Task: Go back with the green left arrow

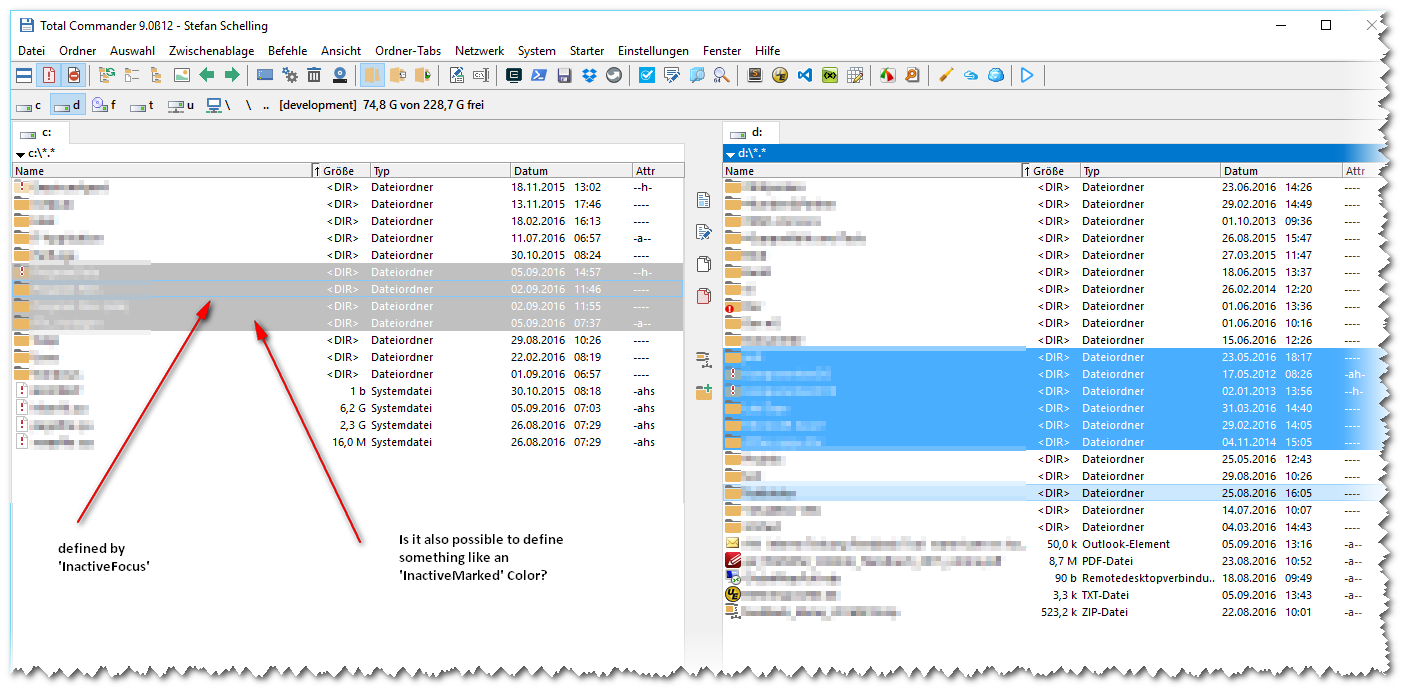Action: click(207, 75)
